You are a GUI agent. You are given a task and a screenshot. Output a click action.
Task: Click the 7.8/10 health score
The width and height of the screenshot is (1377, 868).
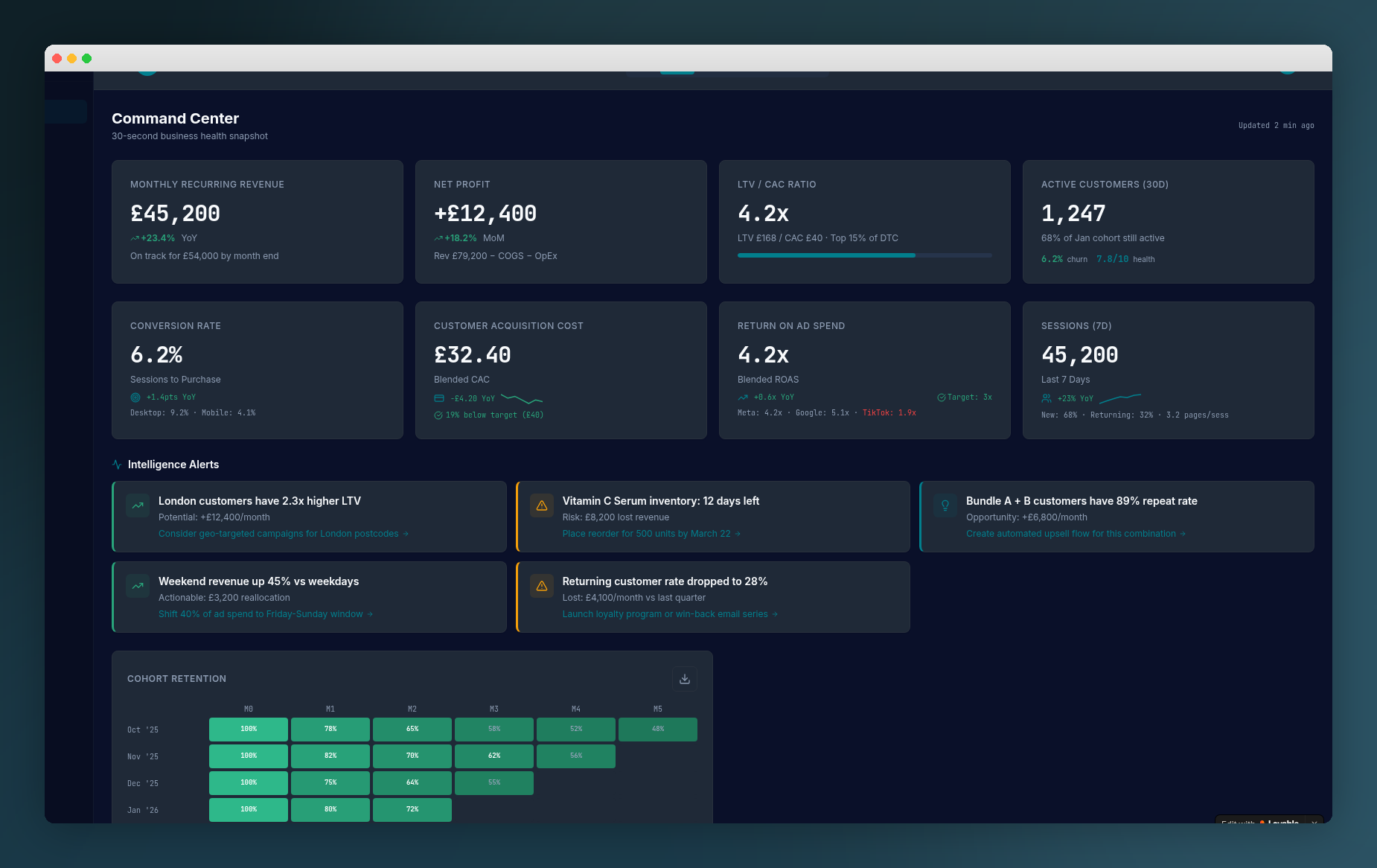[1113, 259]
